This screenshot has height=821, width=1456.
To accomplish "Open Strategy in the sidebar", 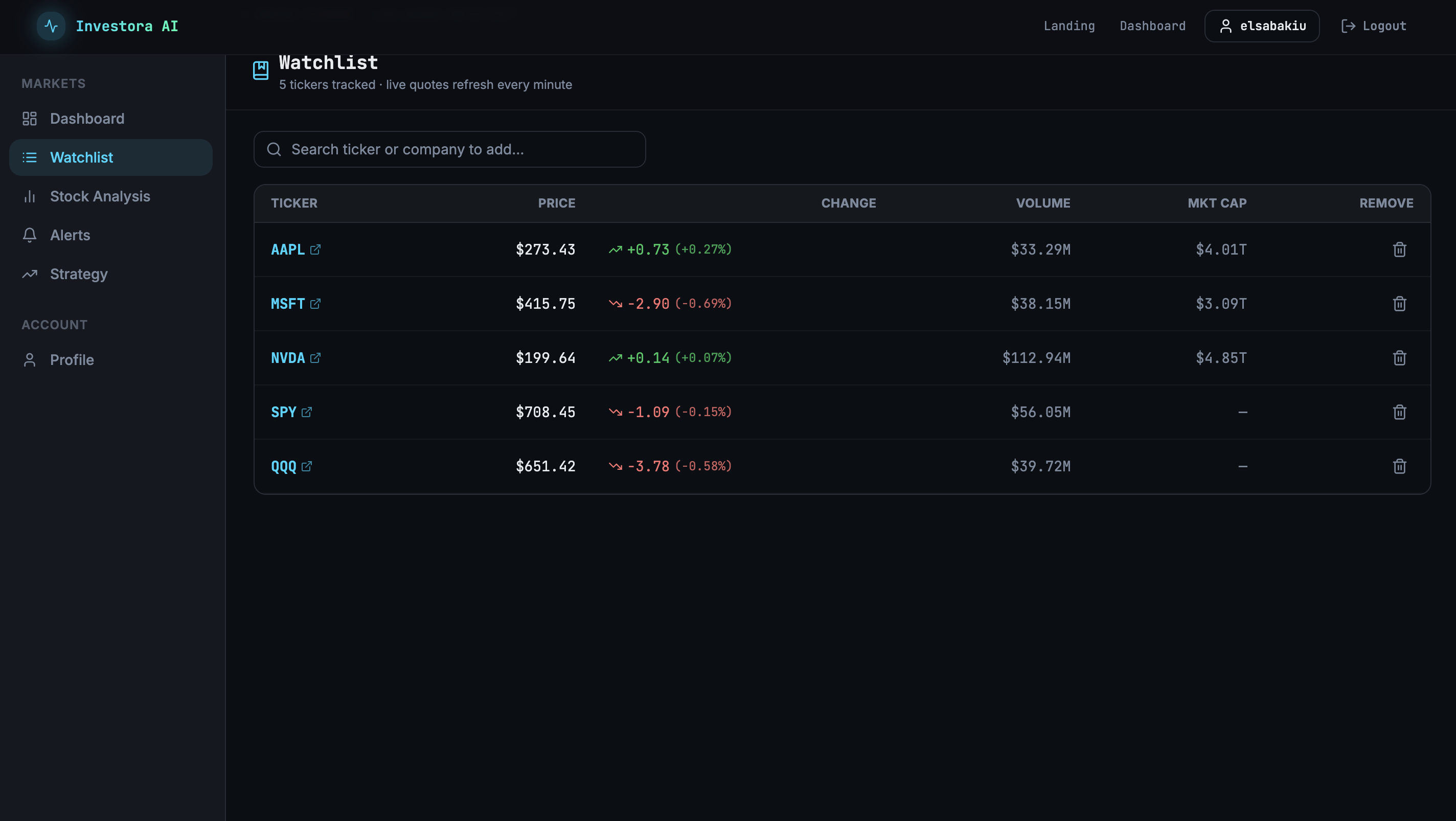I will pyautogui.click(x=111, y=274).
